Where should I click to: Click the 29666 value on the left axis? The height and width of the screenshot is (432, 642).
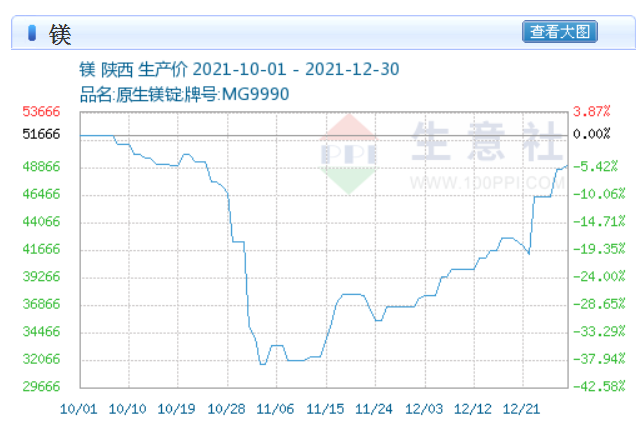coord(42,386)
